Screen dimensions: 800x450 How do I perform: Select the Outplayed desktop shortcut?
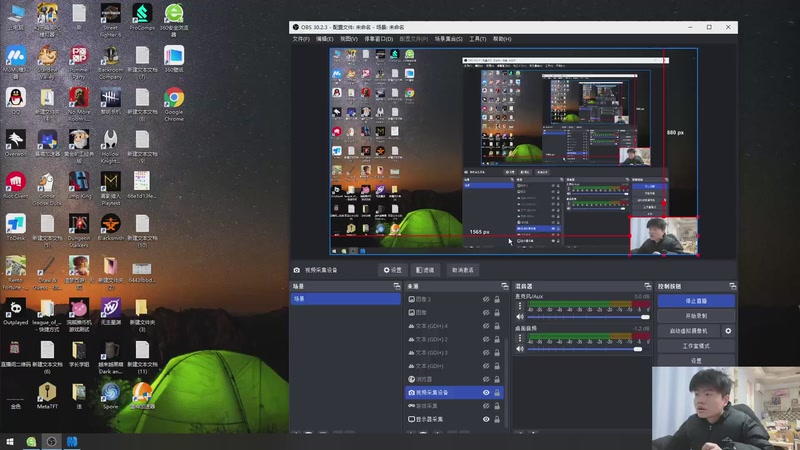[x=16, y=312]
